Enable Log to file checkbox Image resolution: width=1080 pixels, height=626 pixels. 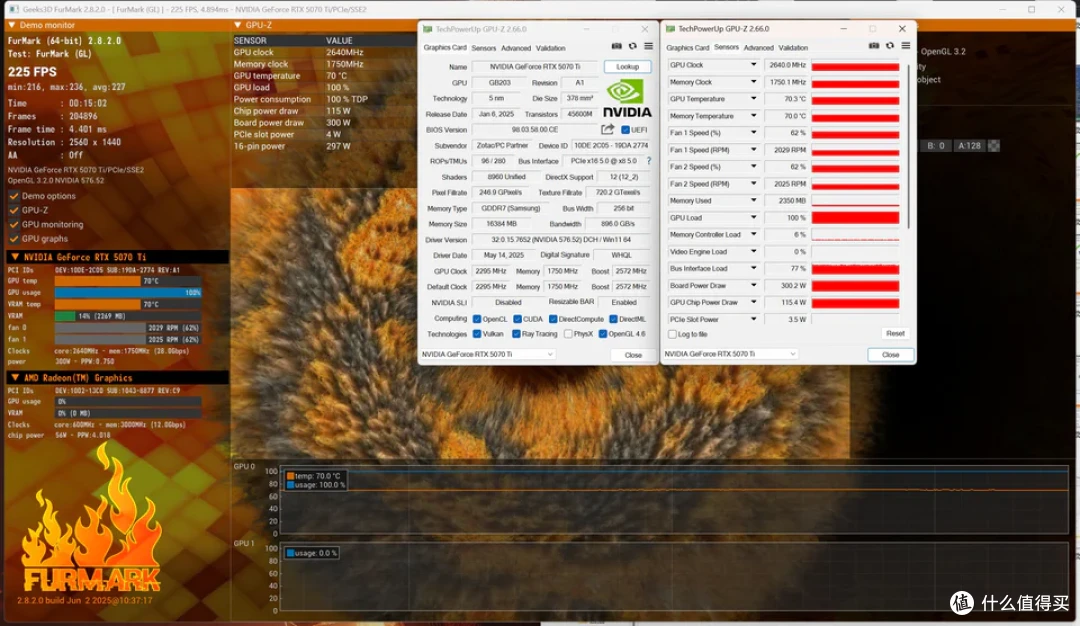672,334
